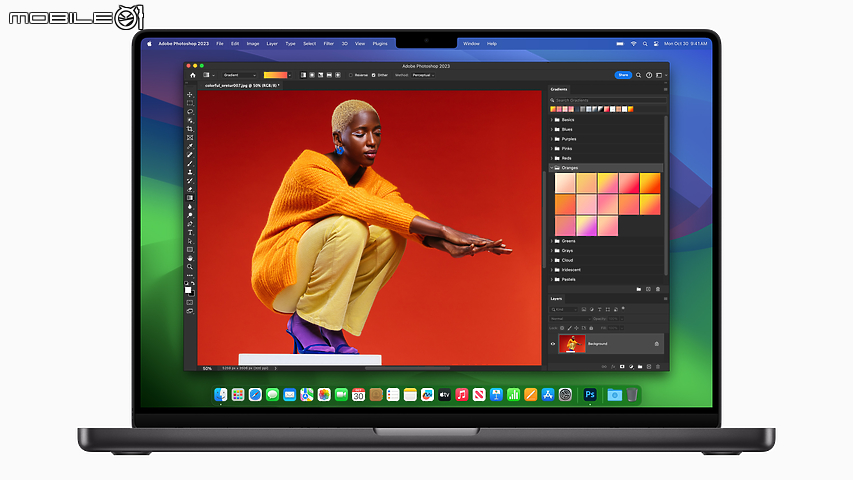
Task: Click the Home icon in options bar
Action: coord(193,75)
